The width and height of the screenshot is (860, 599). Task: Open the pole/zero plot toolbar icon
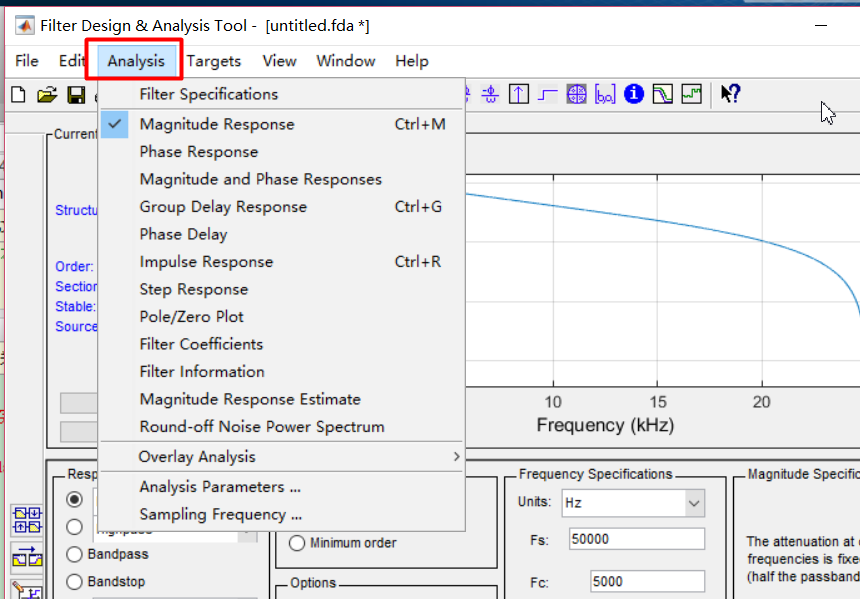[576, 94]
